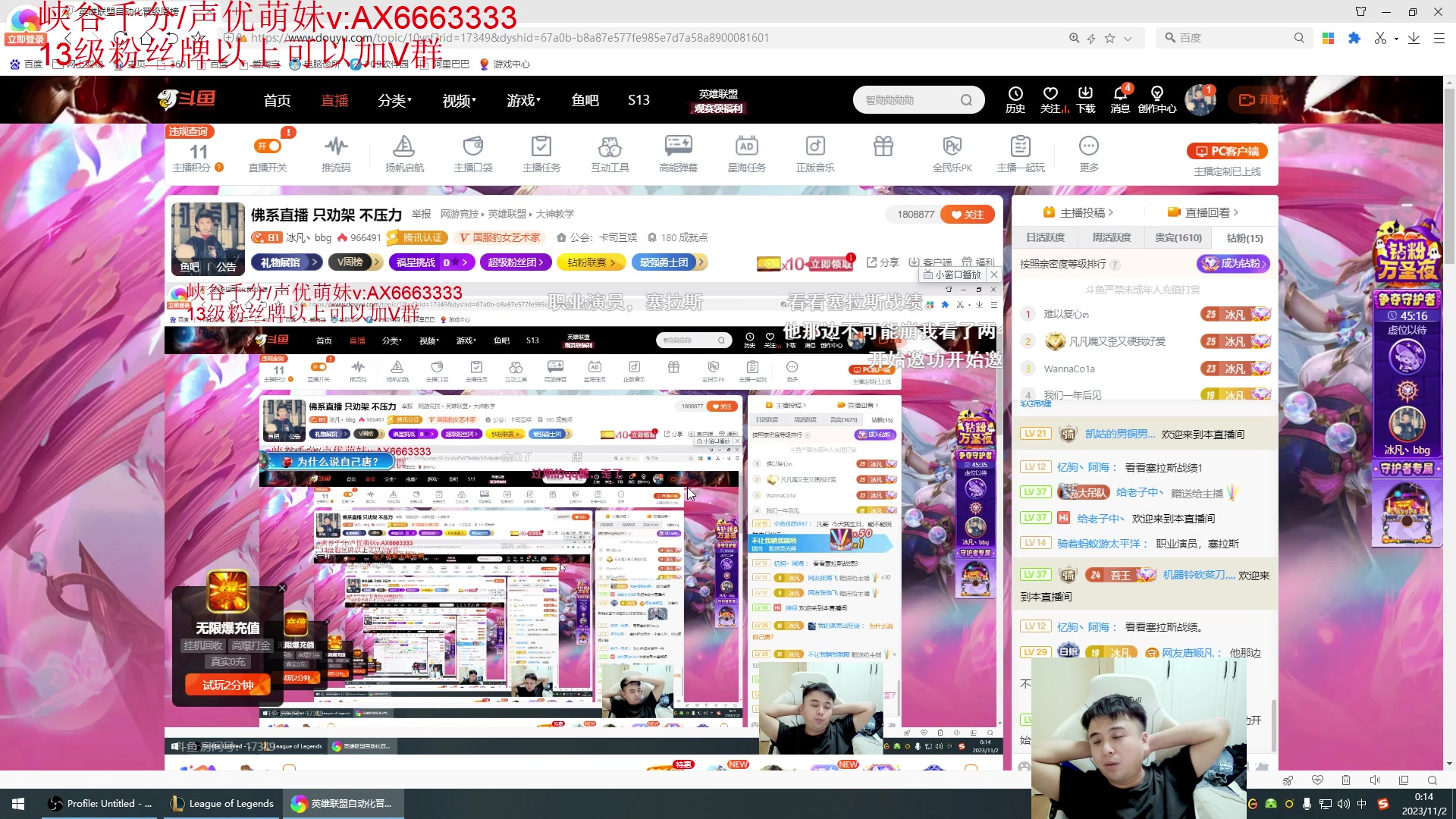Click the browser sound icon in the bottom bar
The width and height of the screenshot is (1456, 819).
1375,780
